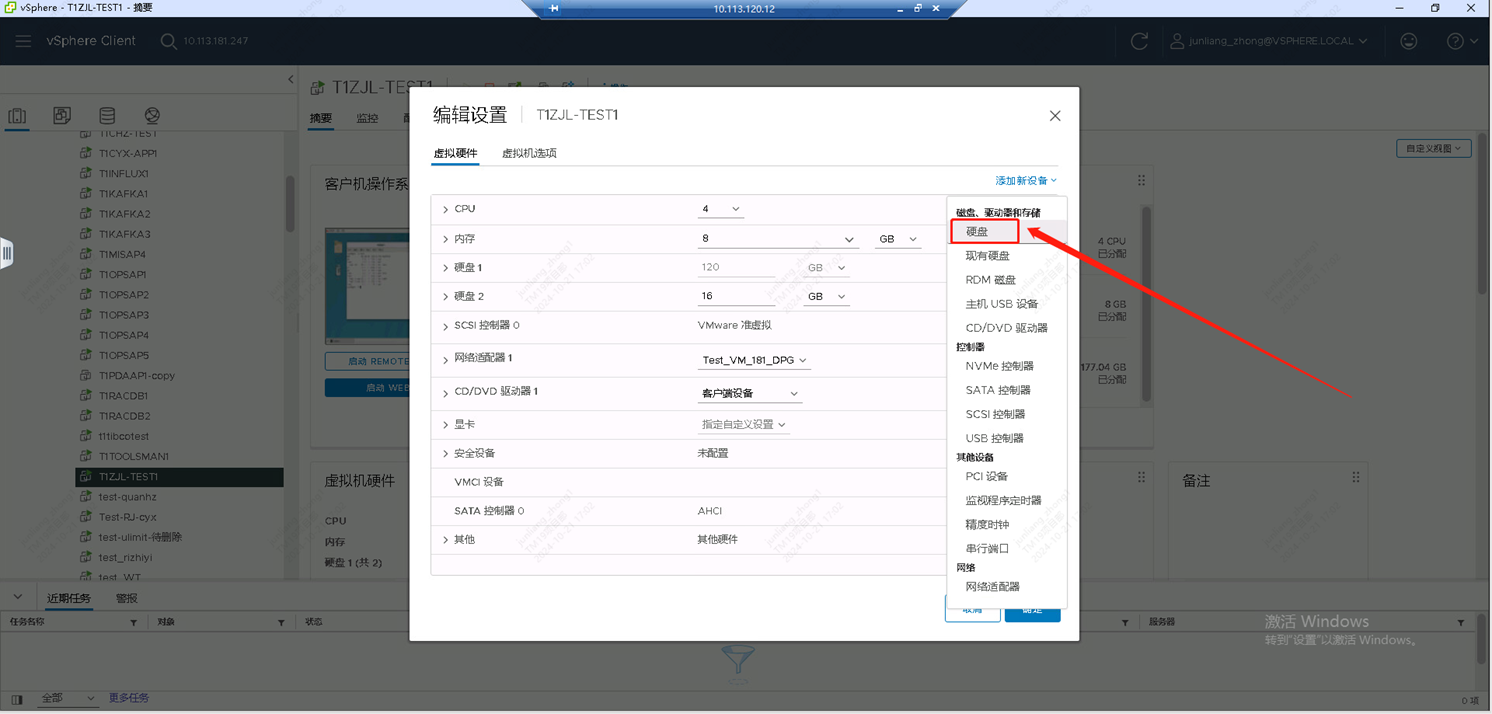The width and height of the screenshot is (1492, 714).
Task: Select the Hosts and Clusters inventory icon
Action: point(18,116)
